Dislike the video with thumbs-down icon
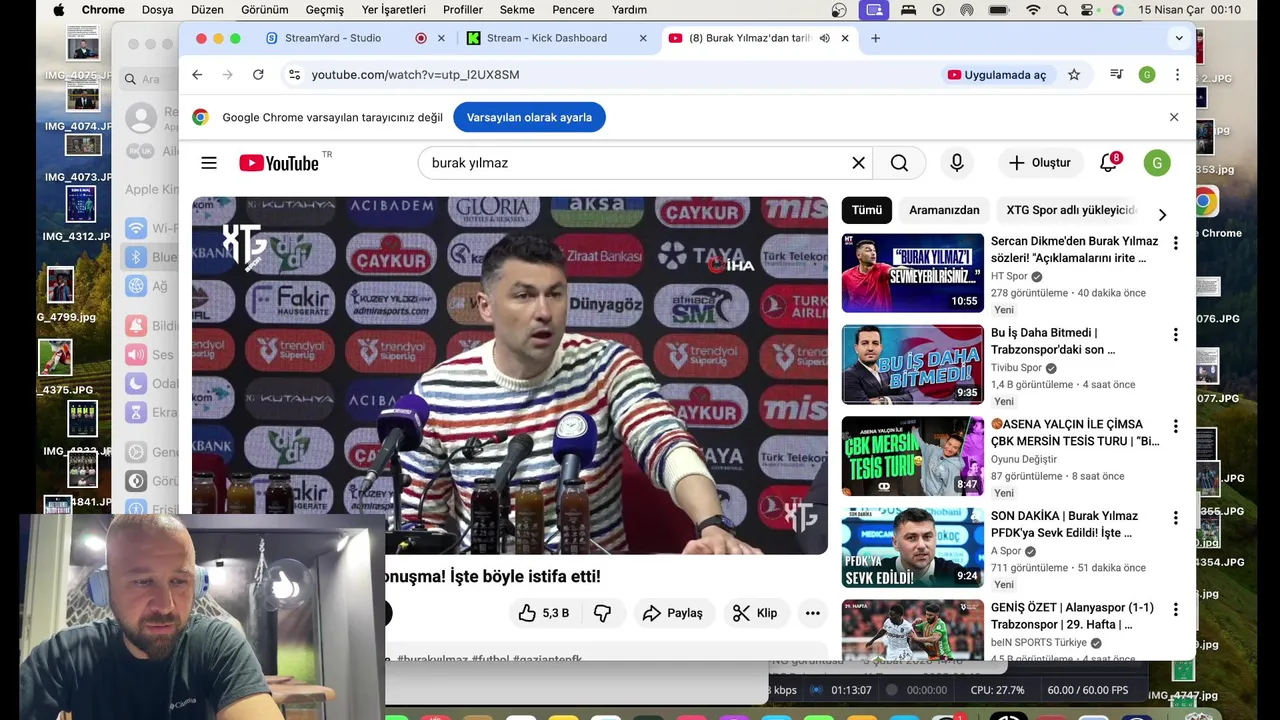The height and width of the screenshot is (720, 1280). pos(602,613)
